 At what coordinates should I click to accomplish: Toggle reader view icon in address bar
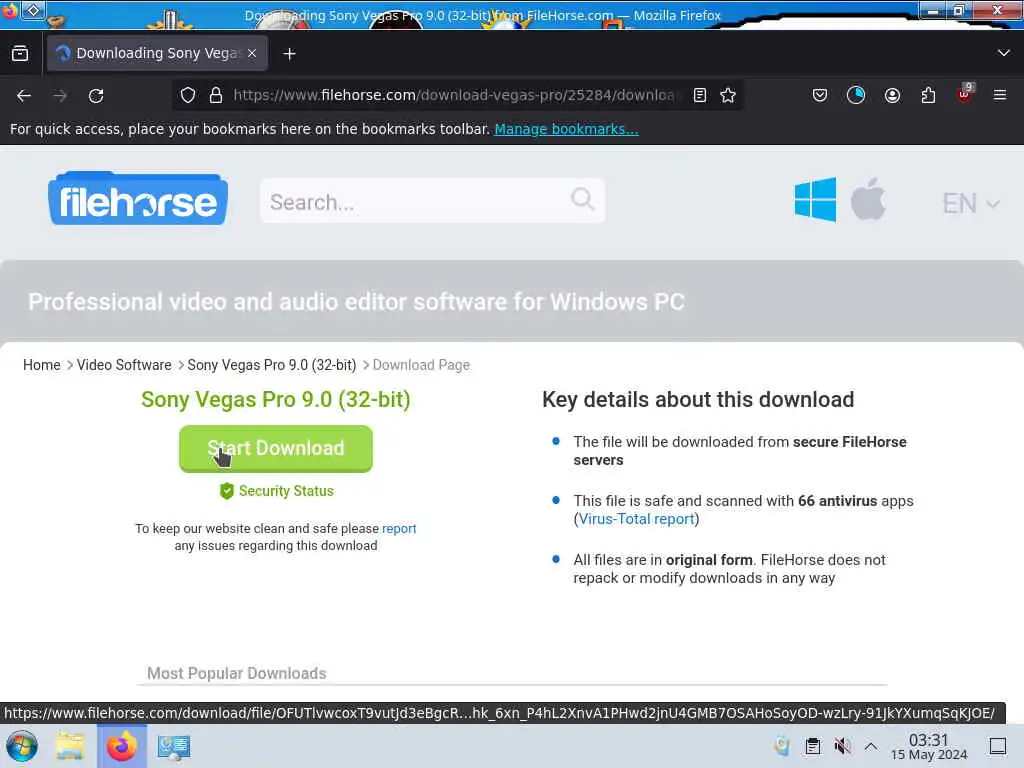click(699, 95)
